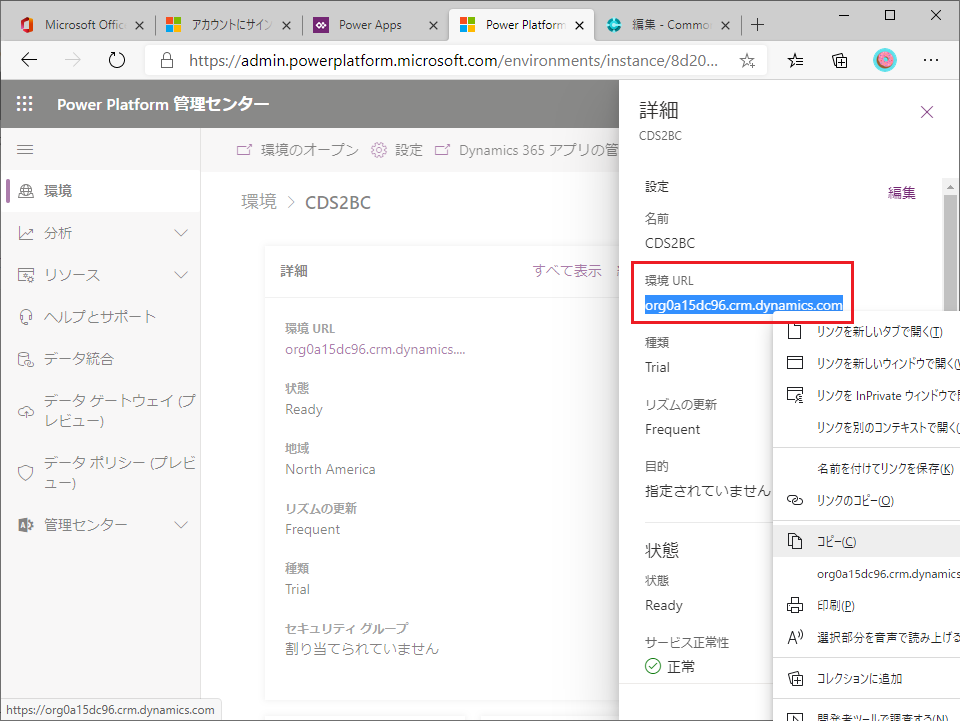
Task: Click the 'North America' region value
Action: [x=330, y=469]
